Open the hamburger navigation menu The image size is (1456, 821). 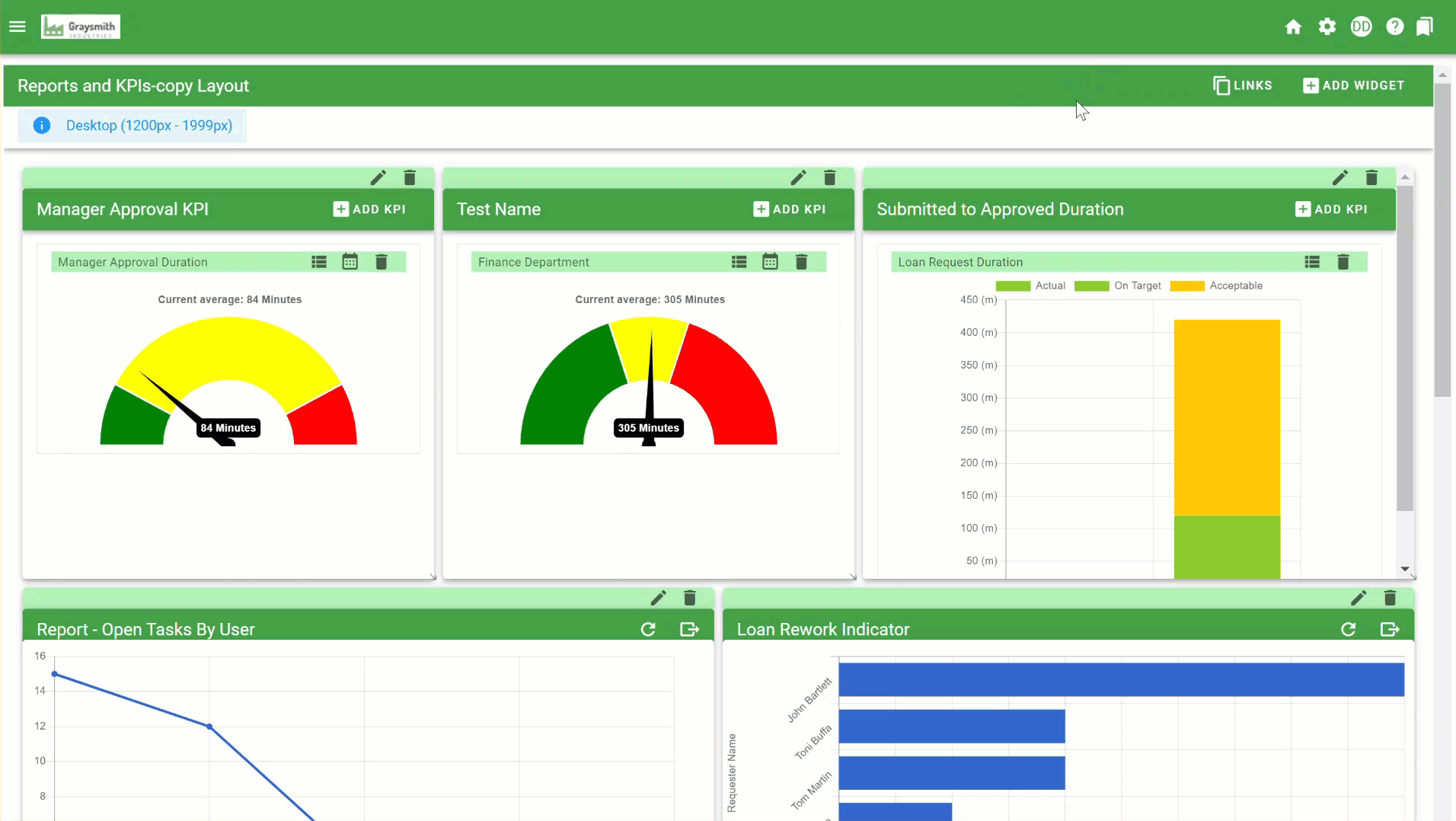click(x=18, y=27)
